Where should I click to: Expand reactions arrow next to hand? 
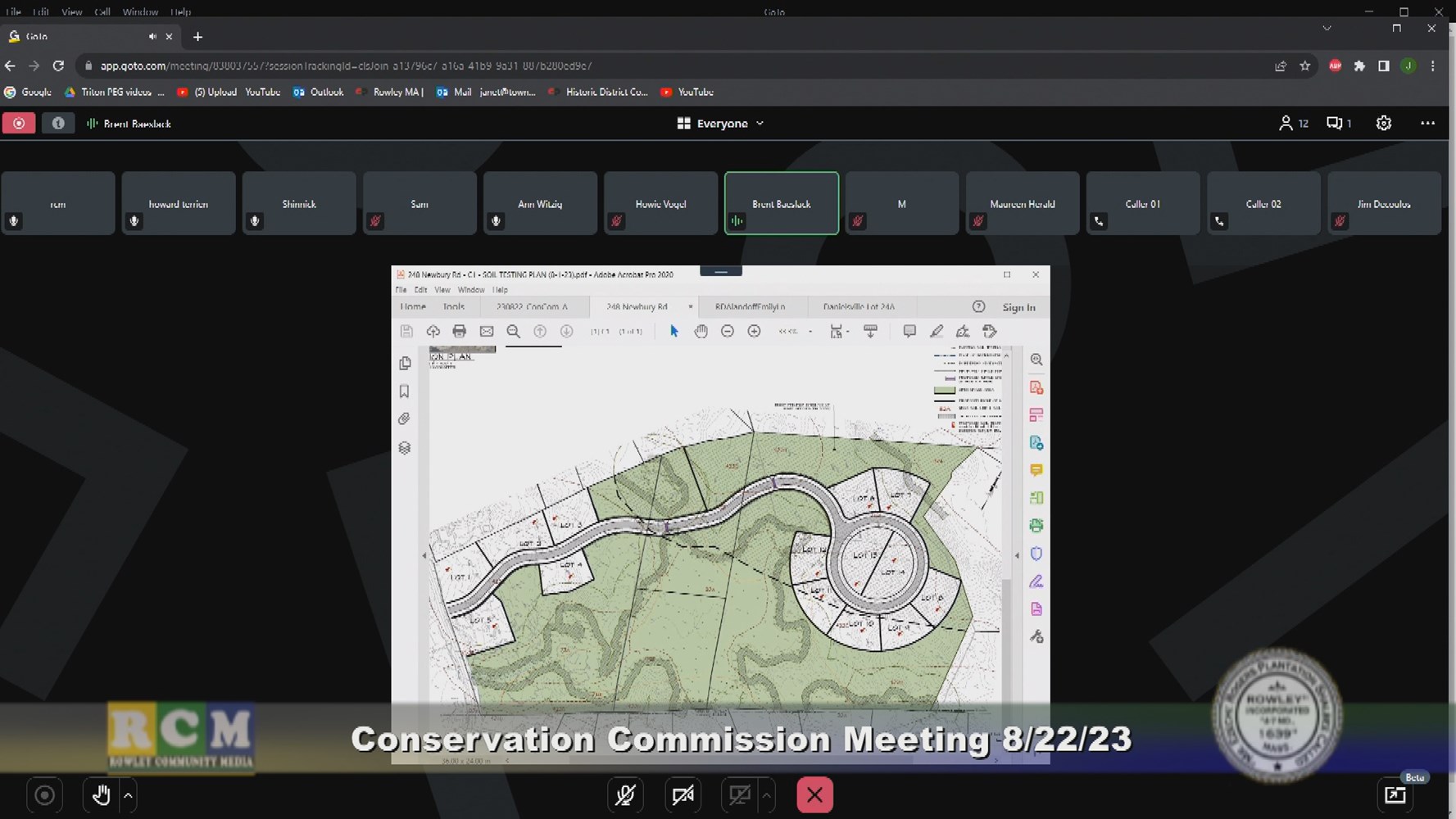click(128, 794)
